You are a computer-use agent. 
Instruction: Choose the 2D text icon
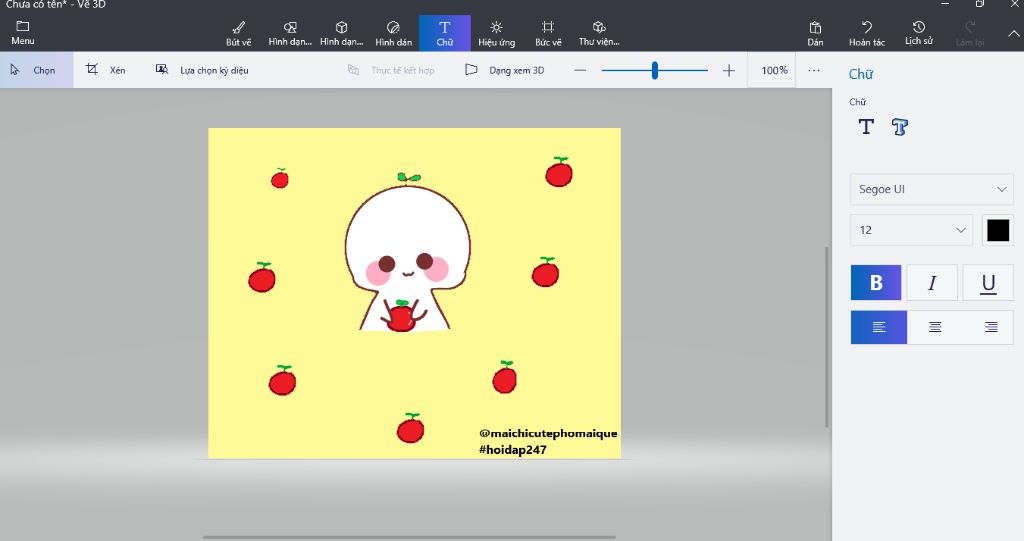(866, 127)
